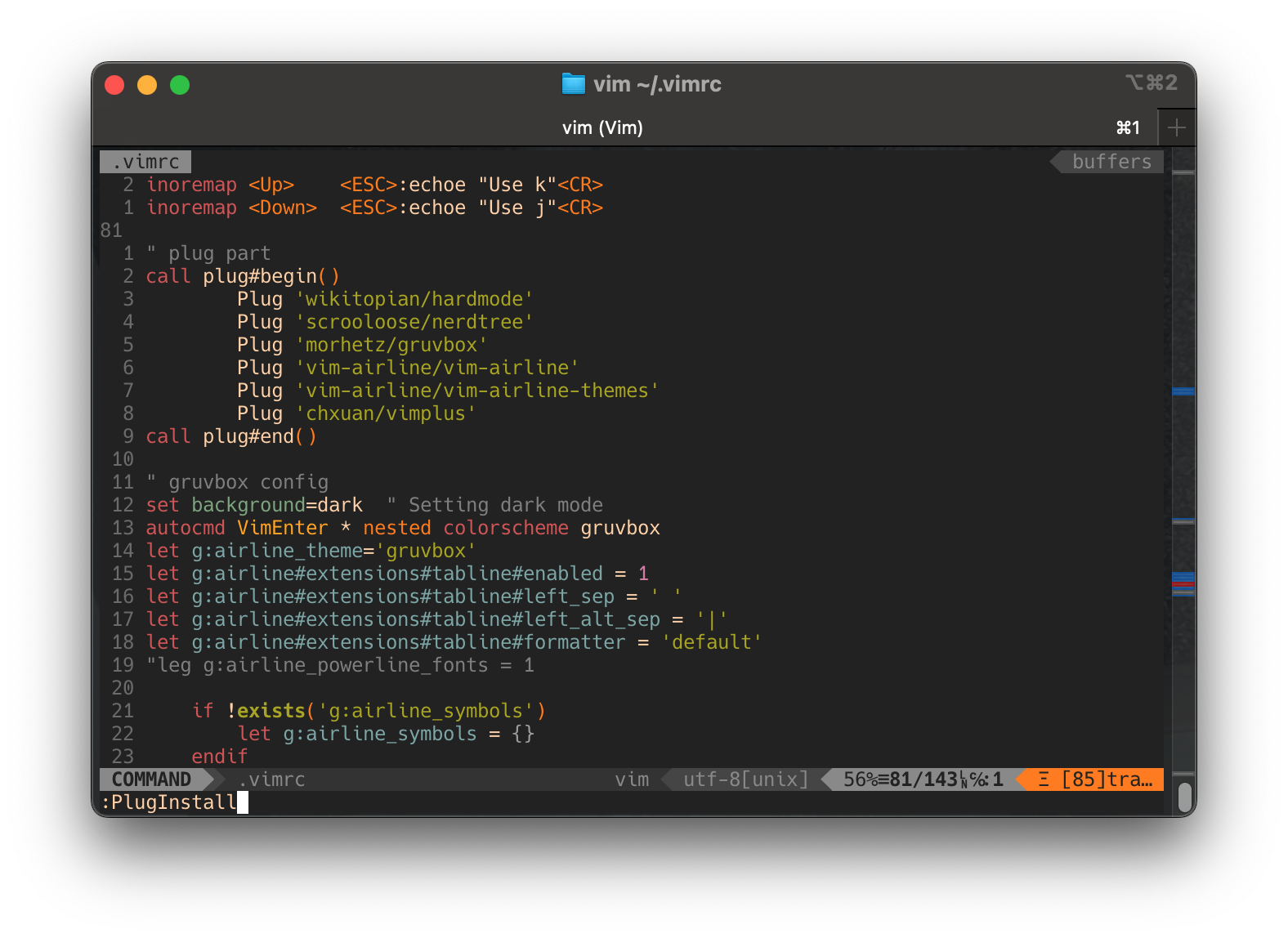Click the vim filetype in the status line
This screenshot has height=938, width=1288.
(x=633, y=779)
